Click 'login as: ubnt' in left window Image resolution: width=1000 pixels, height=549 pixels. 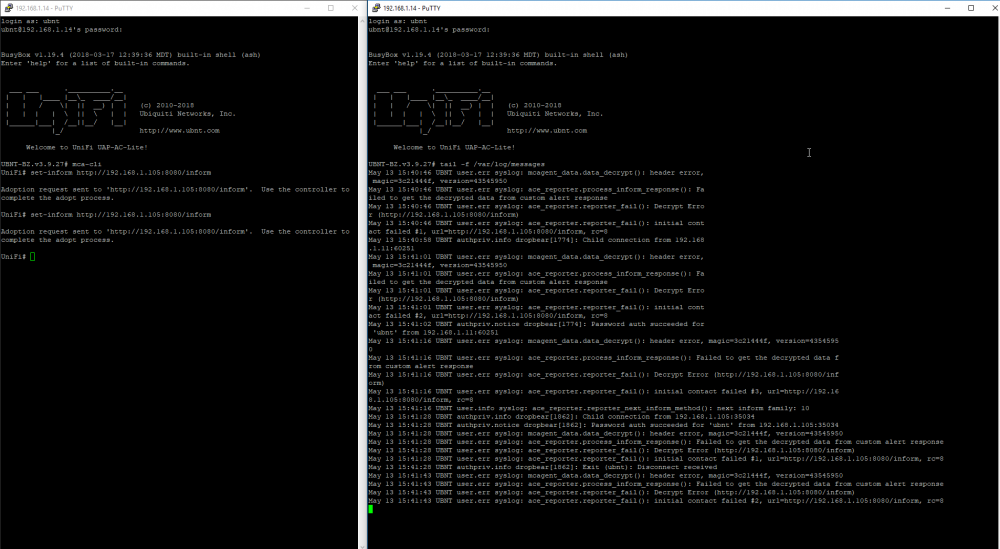pyautogui.click(x=30, y=21)
